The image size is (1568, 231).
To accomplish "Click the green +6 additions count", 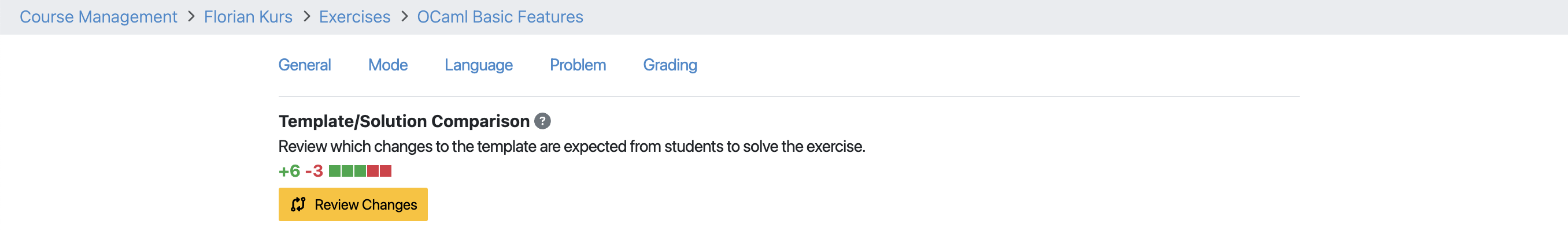I will (x=290, y=172).
